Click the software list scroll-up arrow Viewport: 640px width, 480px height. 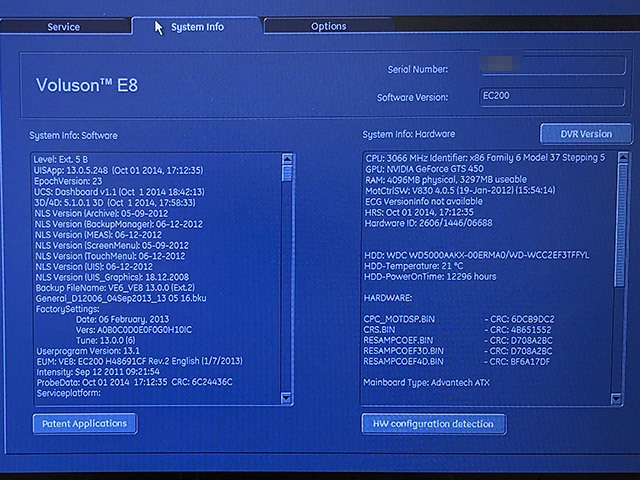[x=287, y=159]
